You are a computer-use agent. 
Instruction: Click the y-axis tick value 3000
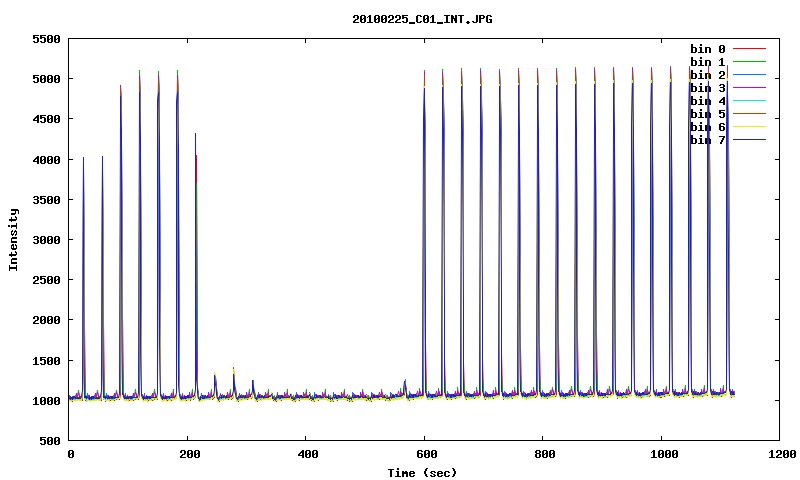coord(46,240)
